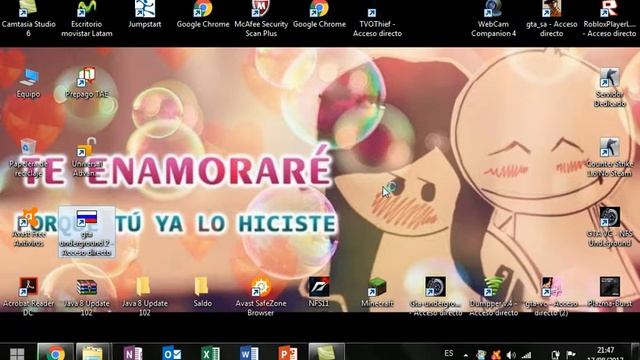Image resolution: width=640 pixels, height=360 pixels.
Task: Open Google Chrome icon beside TVOThief
Action: [319, 14]
